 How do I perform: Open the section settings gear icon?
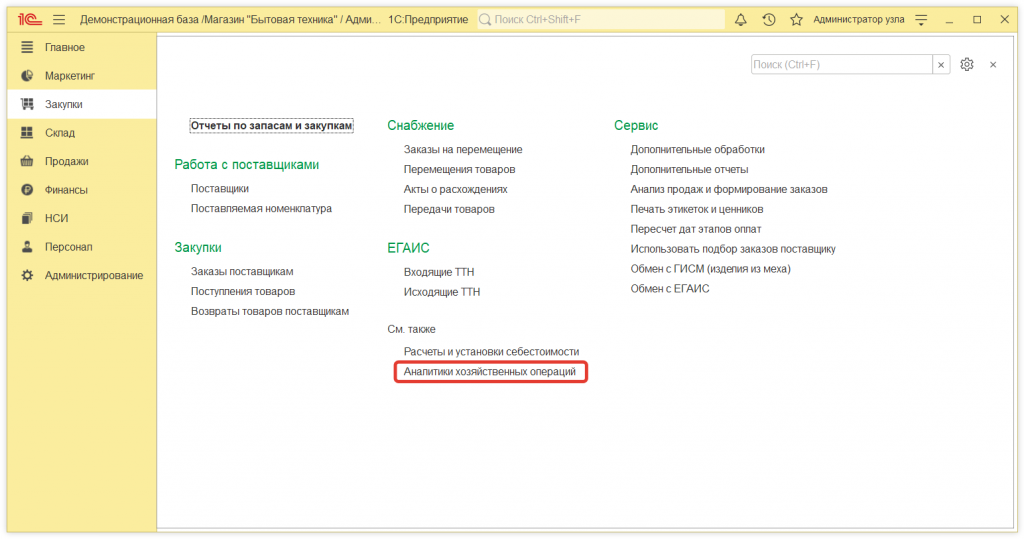click(x=967, y=64)
